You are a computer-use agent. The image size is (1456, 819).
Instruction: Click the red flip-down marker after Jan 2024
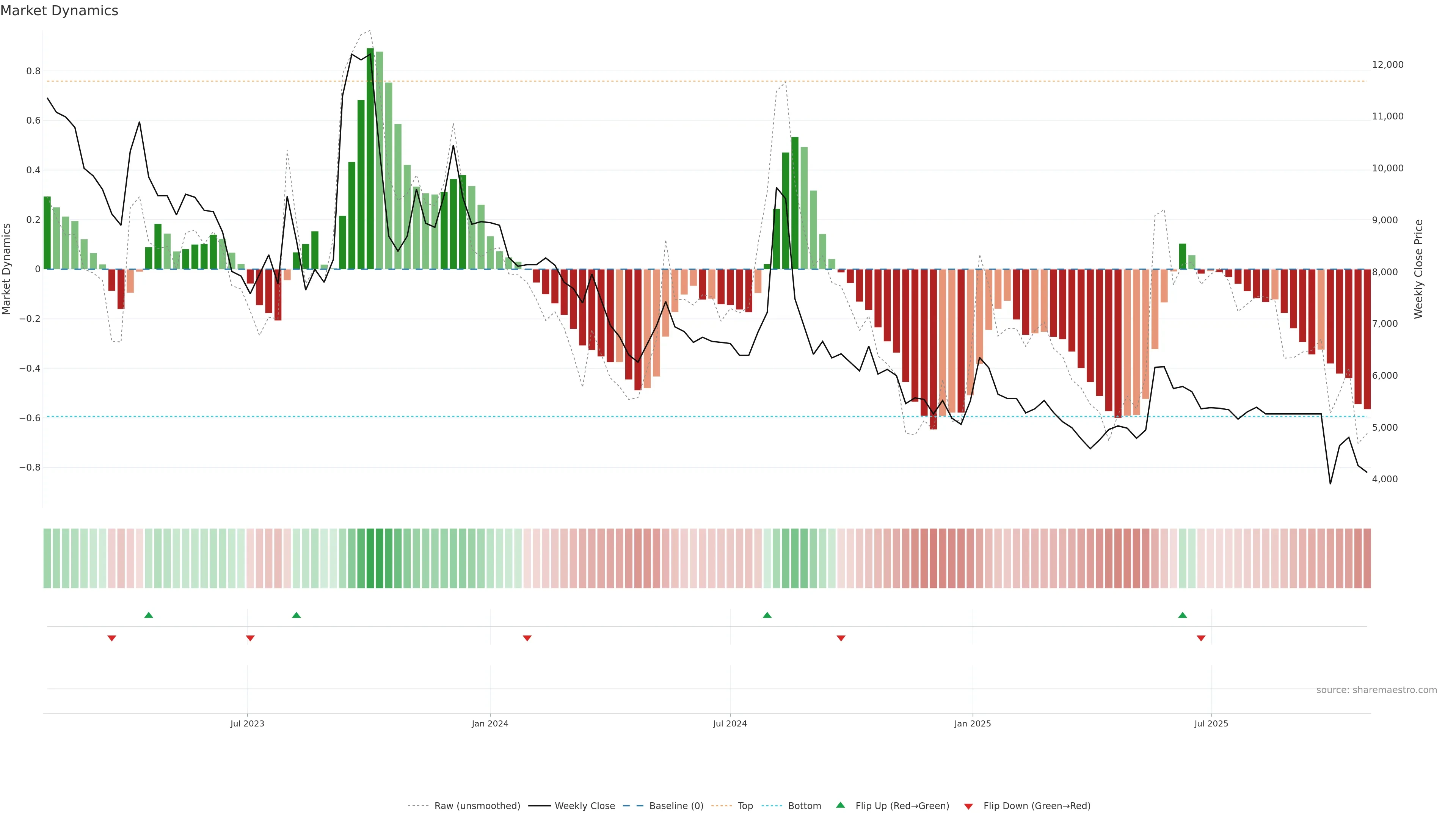pyautogui.click(x=527, y=638)
